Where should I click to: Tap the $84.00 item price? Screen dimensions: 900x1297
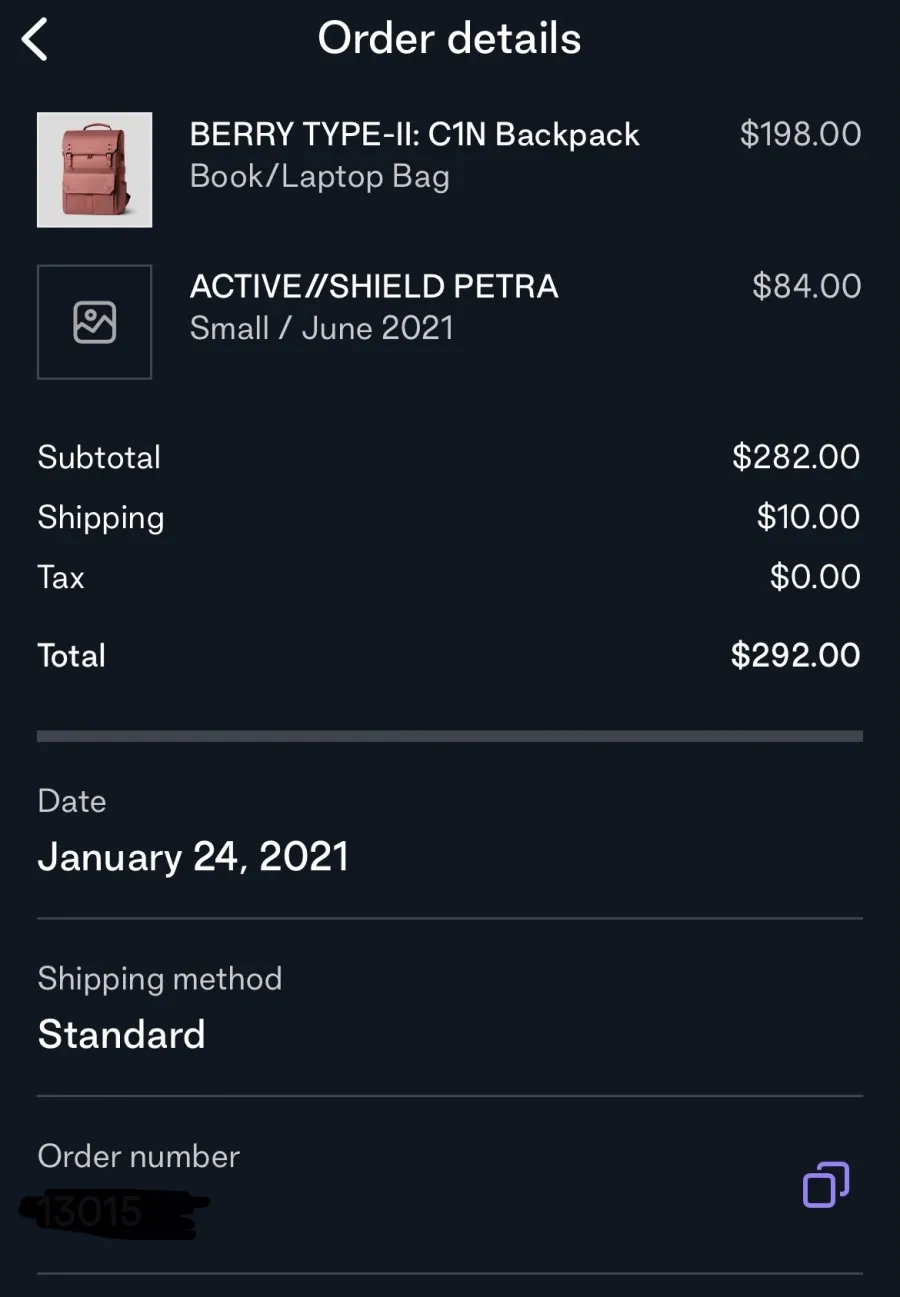pos(806,286)
